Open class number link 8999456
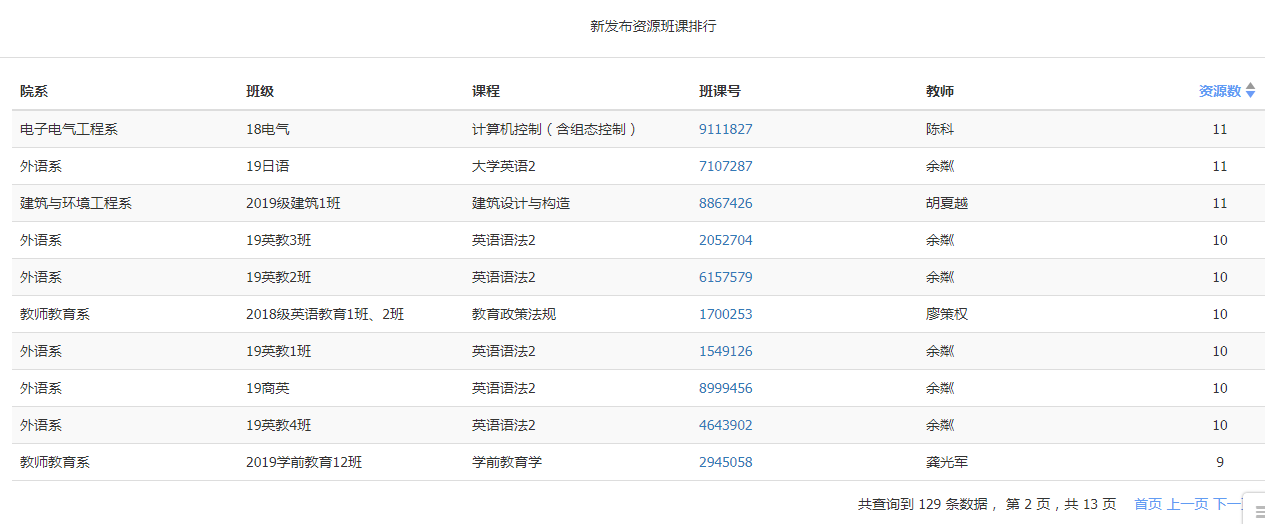Image resolution: width=1265 pixels, height=524 pixels. (726, 388)
